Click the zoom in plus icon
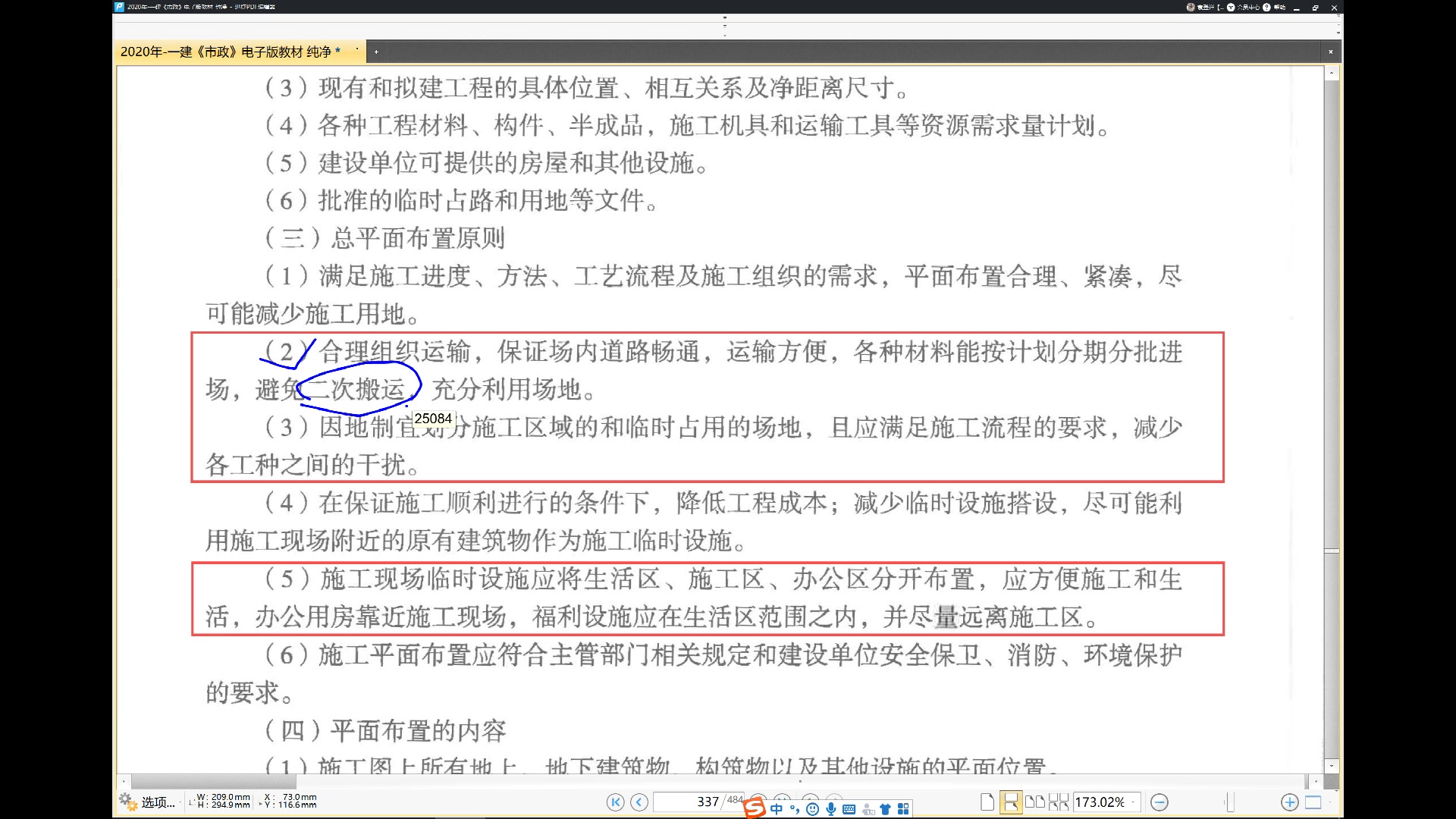Screen dimensions: 1456x819 [x=1290, y=802]
